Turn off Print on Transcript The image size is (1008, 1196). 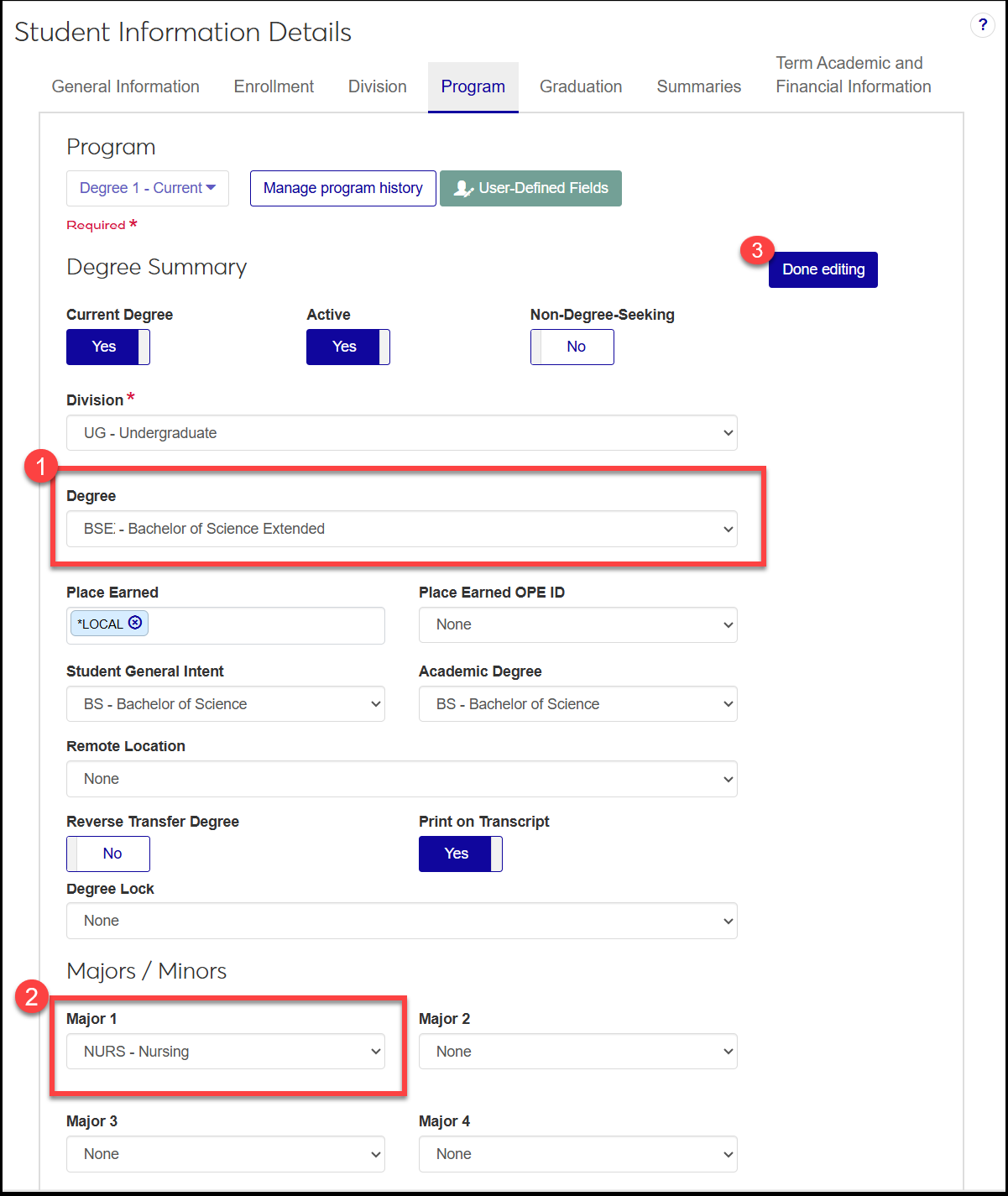[x=459, y=854]
